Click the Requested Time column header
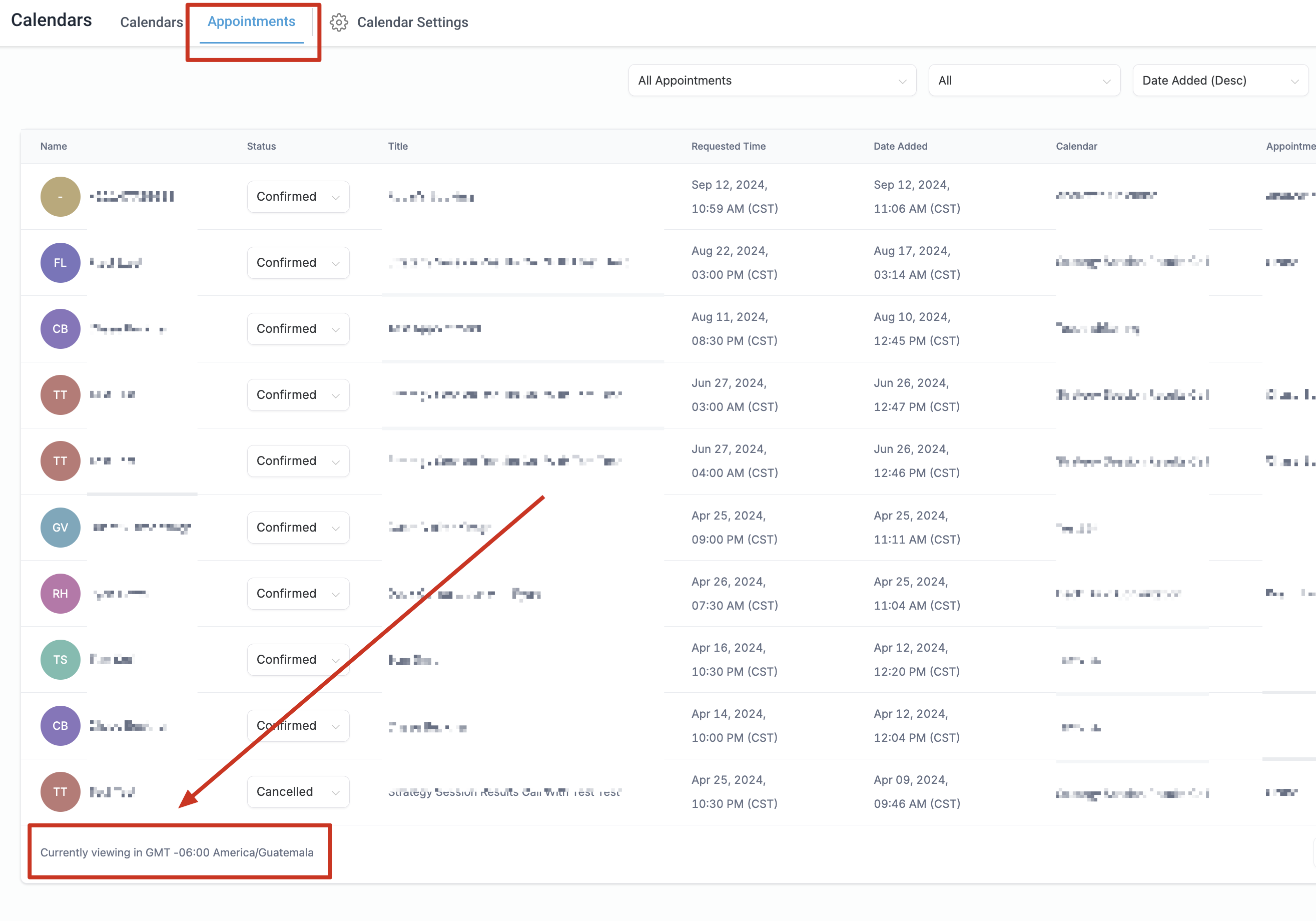 coord(728,146)
